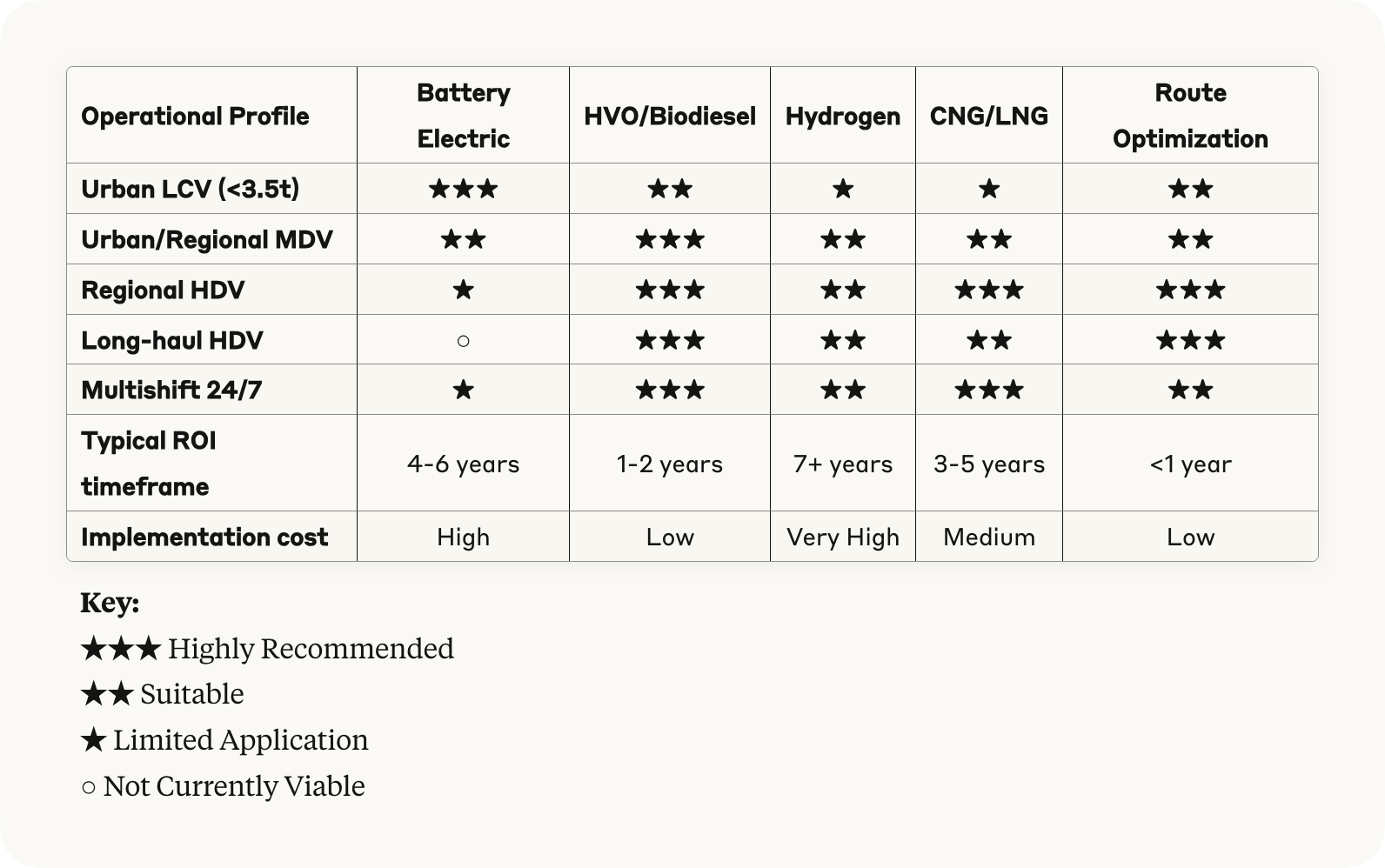Select the Medium cost cell under CNG/LNG
1385x868 pixels.
(989, 537)
